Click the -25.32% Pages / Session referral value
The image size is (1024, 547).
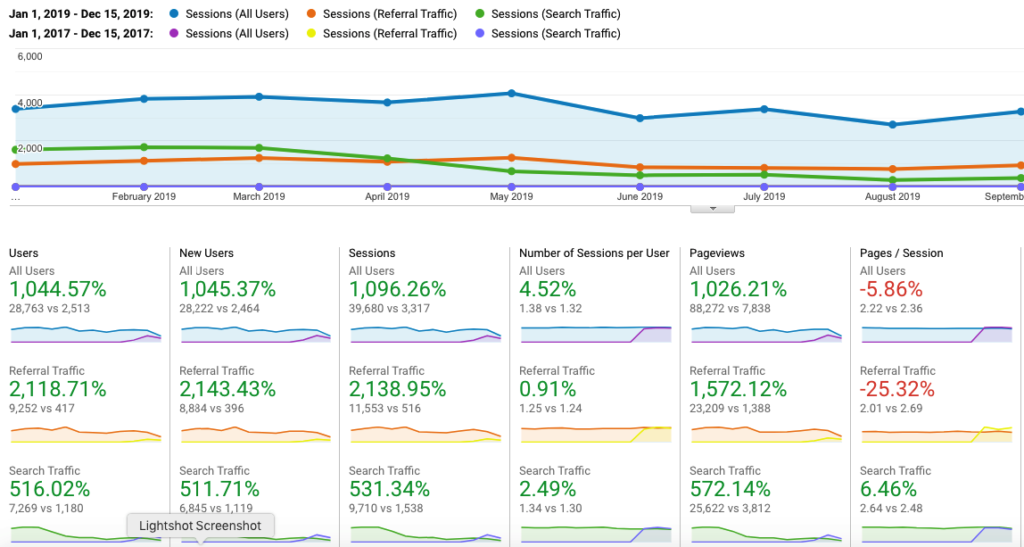899,389
